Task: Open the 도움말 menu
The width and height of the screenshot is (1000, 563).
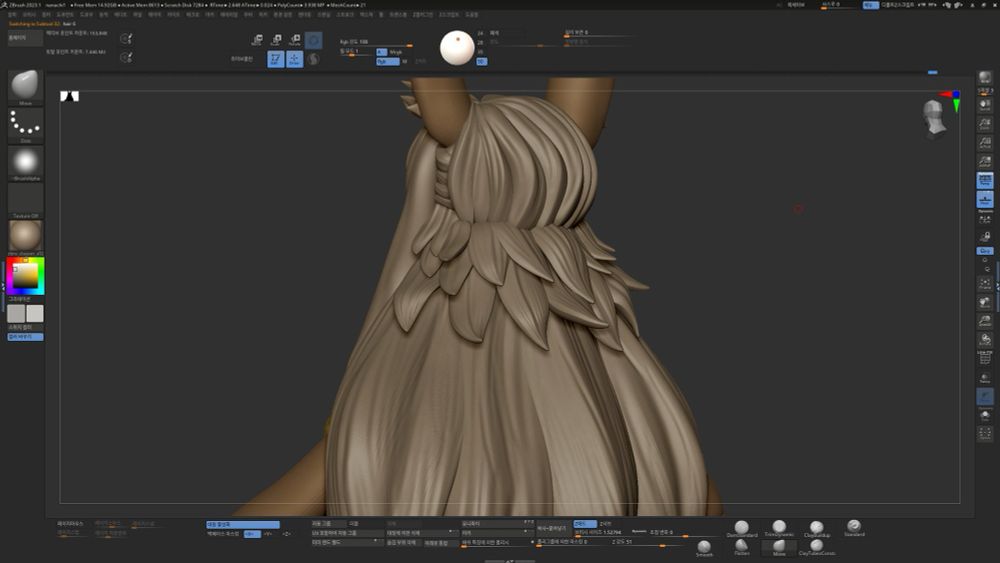Action: 471,15
